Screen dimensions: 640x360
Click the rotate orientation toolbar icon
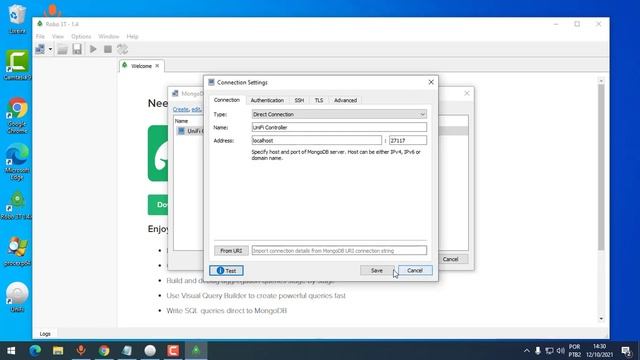(x=122, y=49)
